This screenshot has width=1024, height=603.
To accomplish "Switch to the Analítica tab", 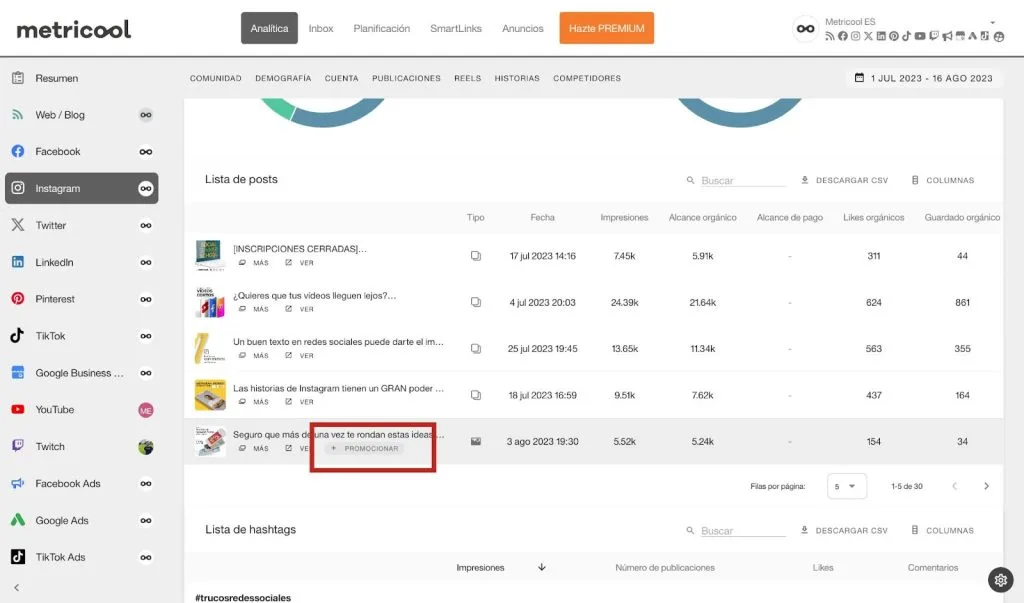I will (x=269, y=28).
